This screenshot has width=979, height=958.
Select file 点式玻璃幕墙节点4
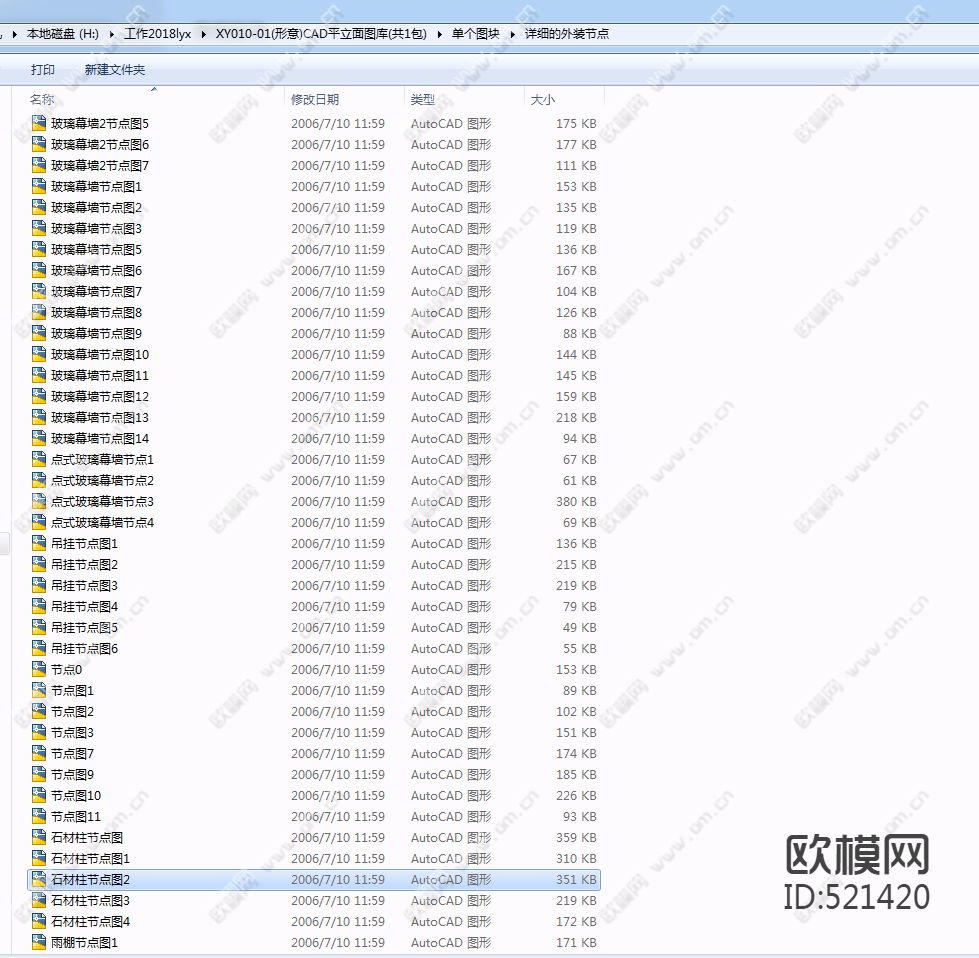coord(102,522)
